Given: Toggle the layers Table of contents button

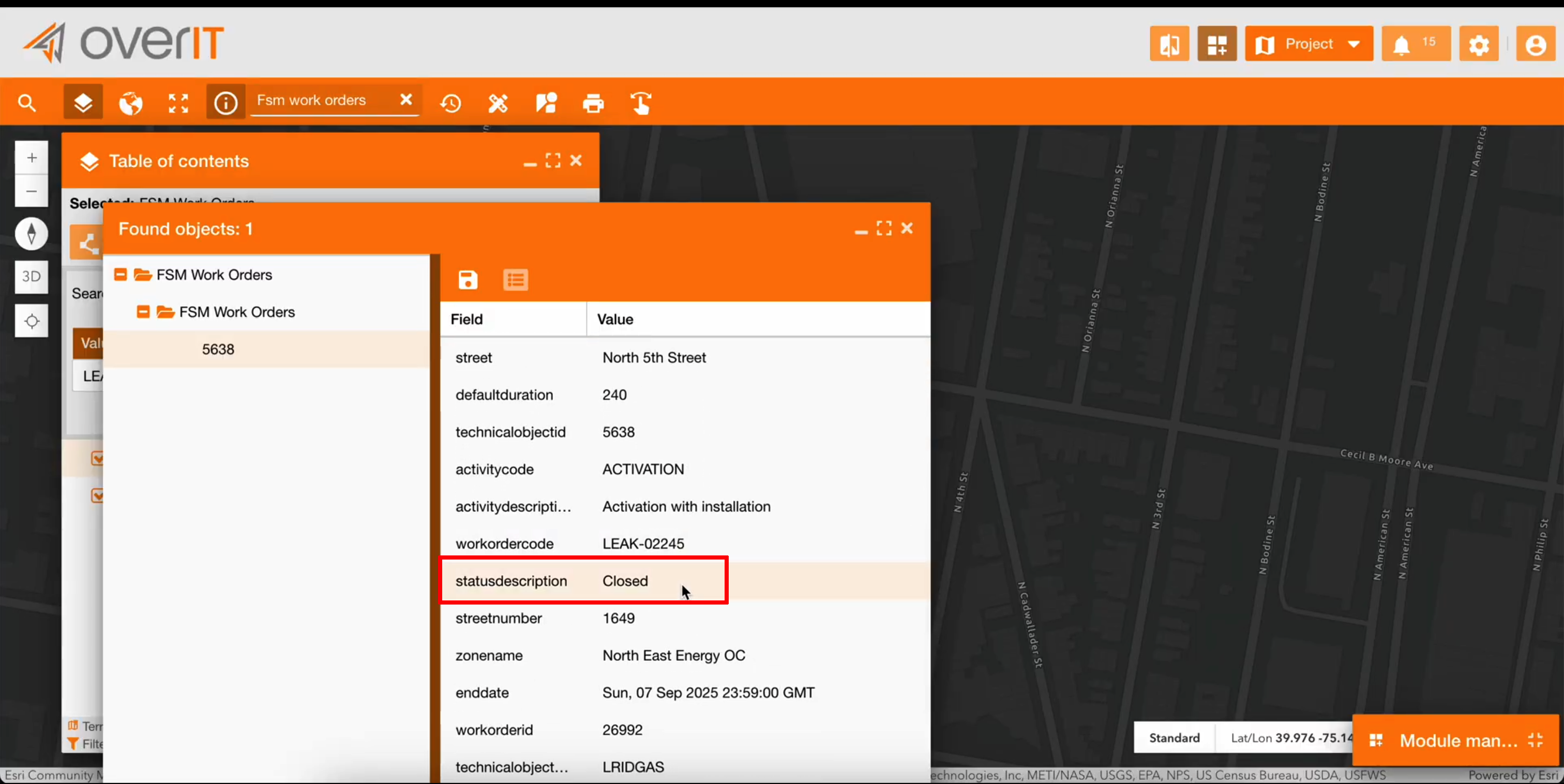Looking at the screenshot, I should tap(83, 102).
